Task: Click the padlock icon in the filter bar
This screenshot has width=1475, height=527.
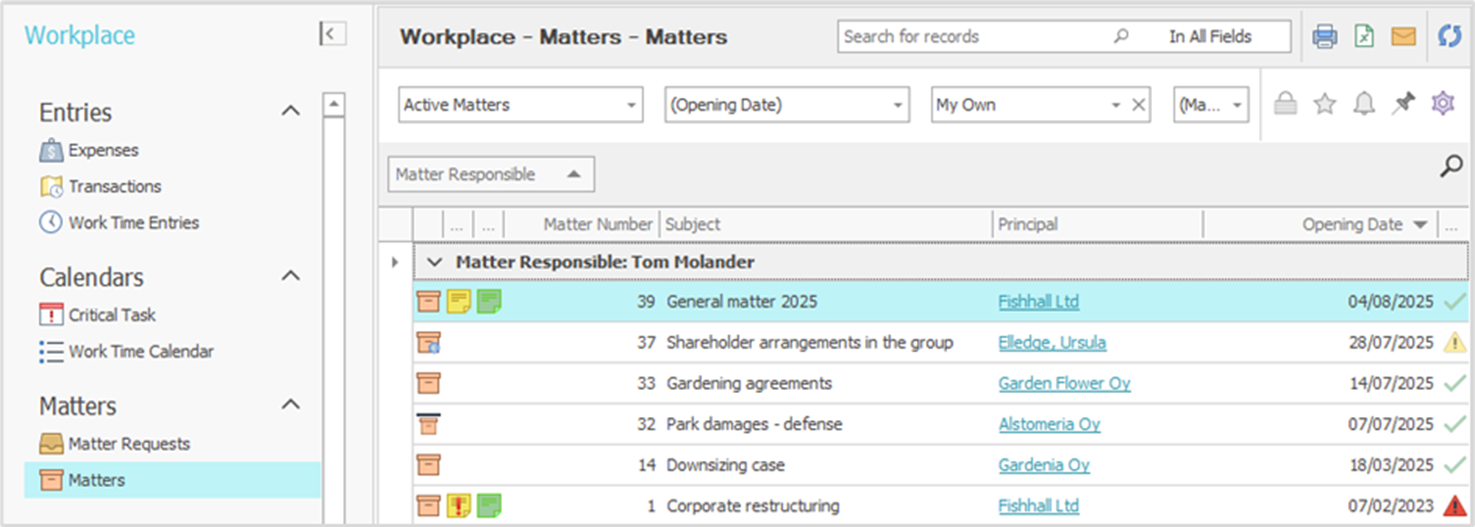Action: [1286, 104]
